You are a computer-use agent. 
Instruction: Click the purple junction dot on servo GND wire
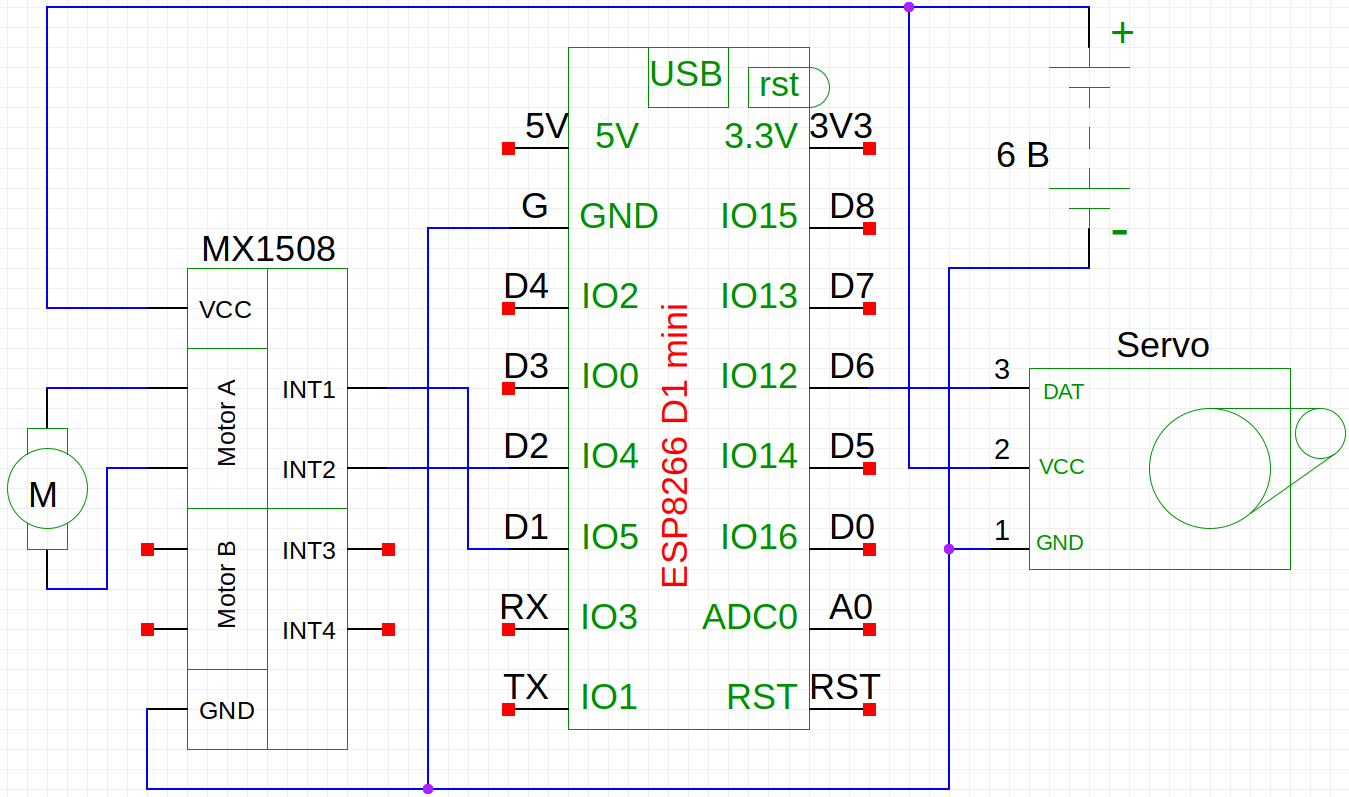[948, 548]
